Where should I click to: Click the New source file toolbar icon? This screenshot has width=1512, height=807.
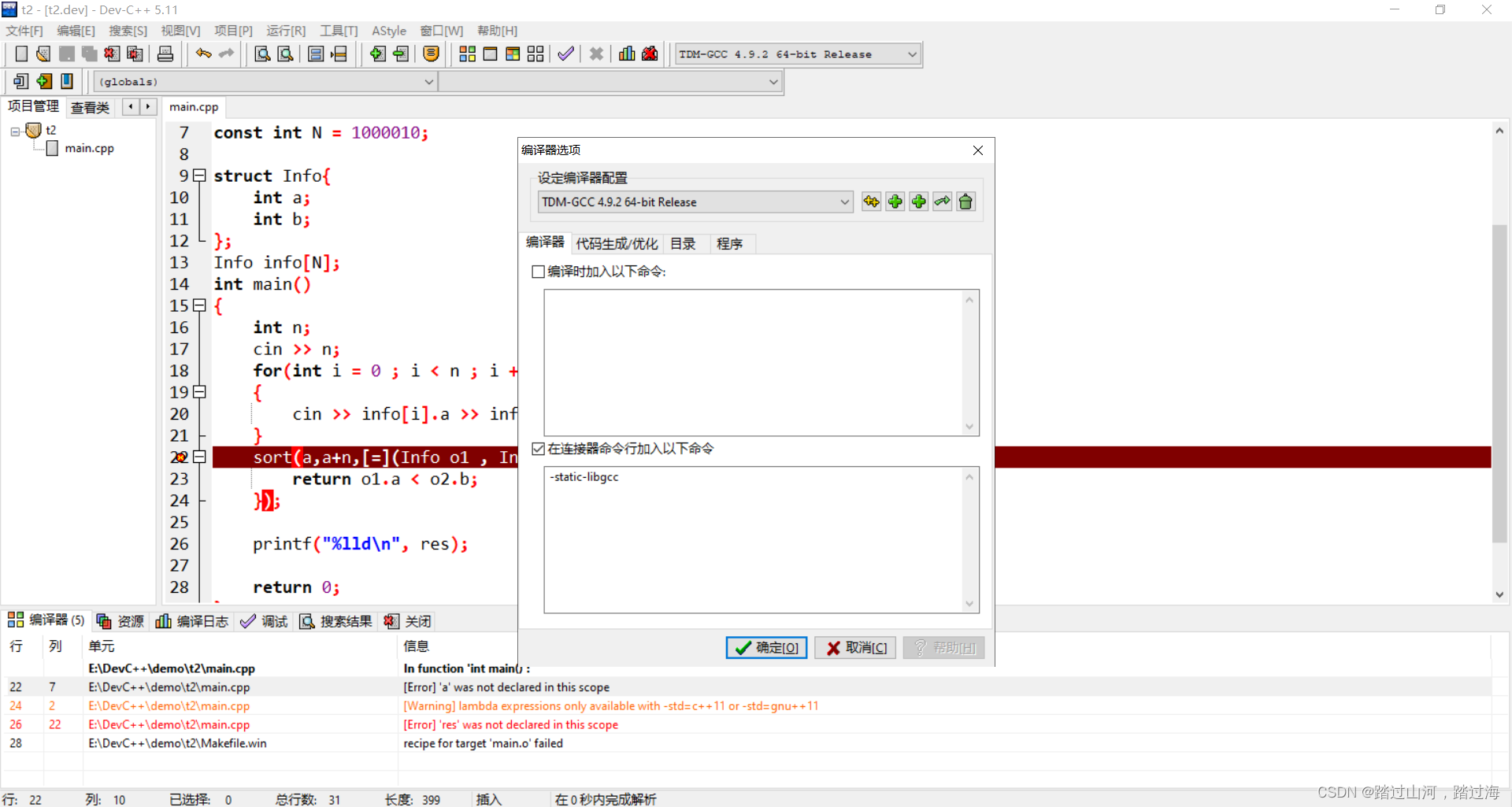21,54
